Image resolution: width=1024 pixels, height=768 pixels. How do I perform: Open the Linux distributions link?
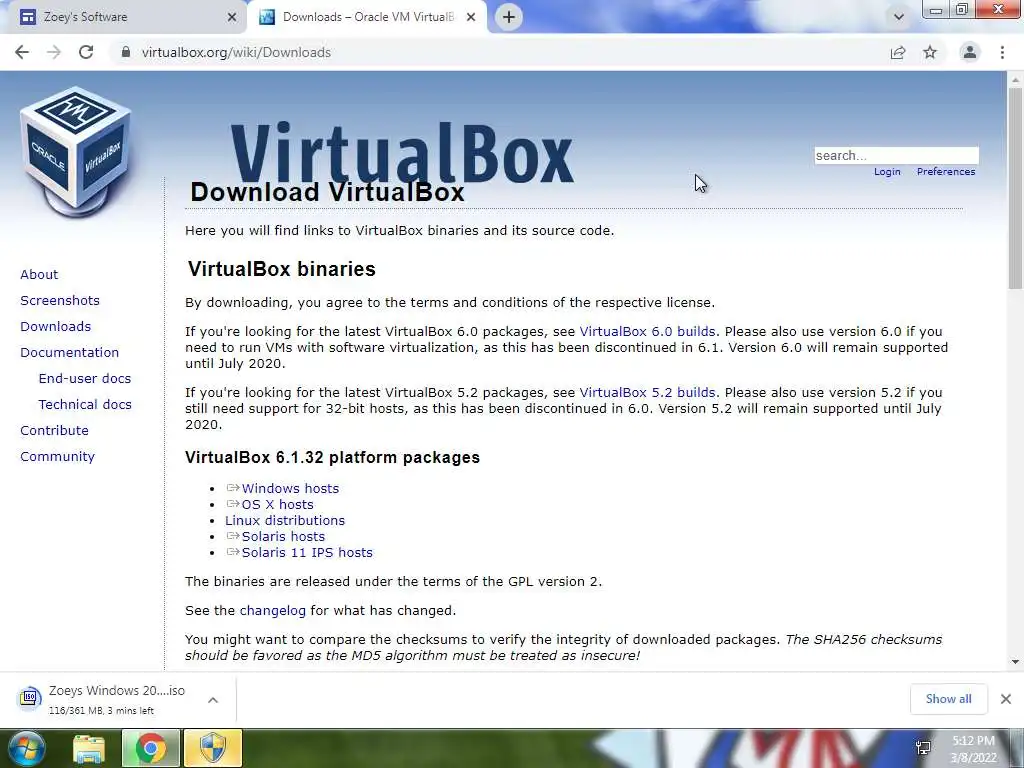pos(285,520)
